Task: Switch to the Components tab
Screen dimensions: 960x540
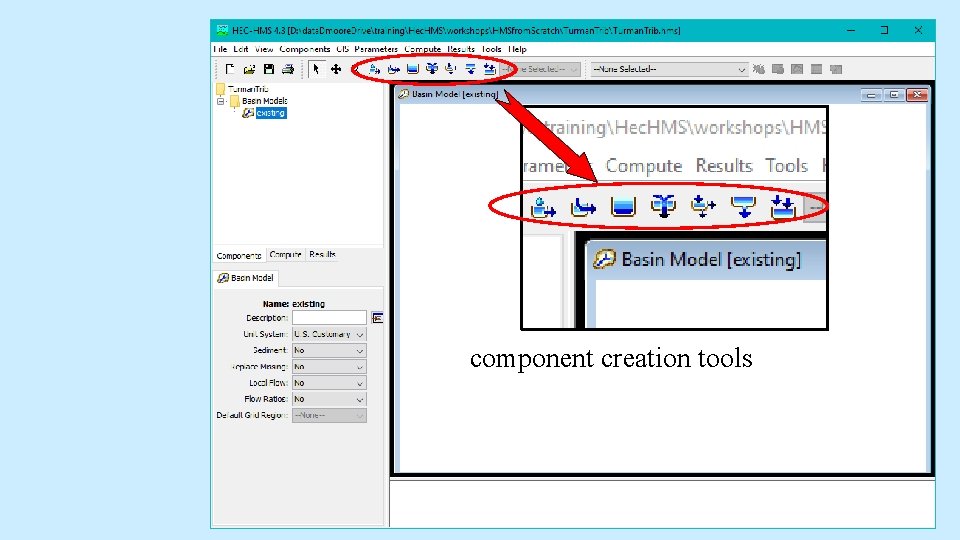Action: (x=239, y=255)
